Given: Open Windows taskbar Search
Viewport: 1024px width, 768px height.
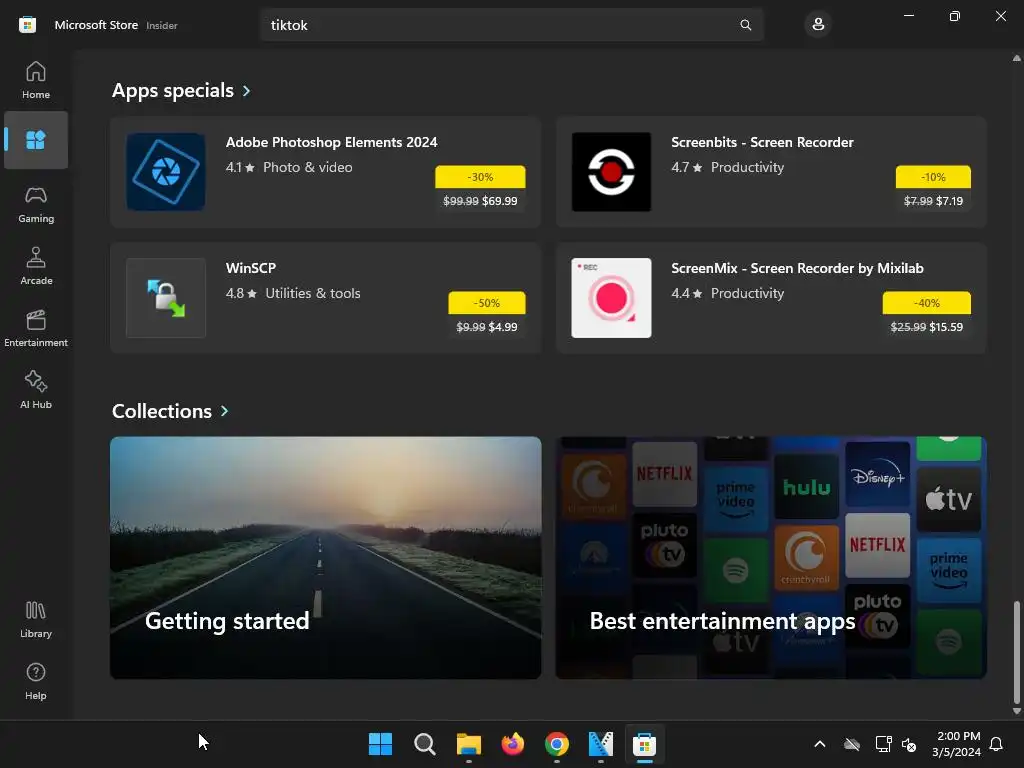Looking at the screenshot, I should [x=424, y=744].
